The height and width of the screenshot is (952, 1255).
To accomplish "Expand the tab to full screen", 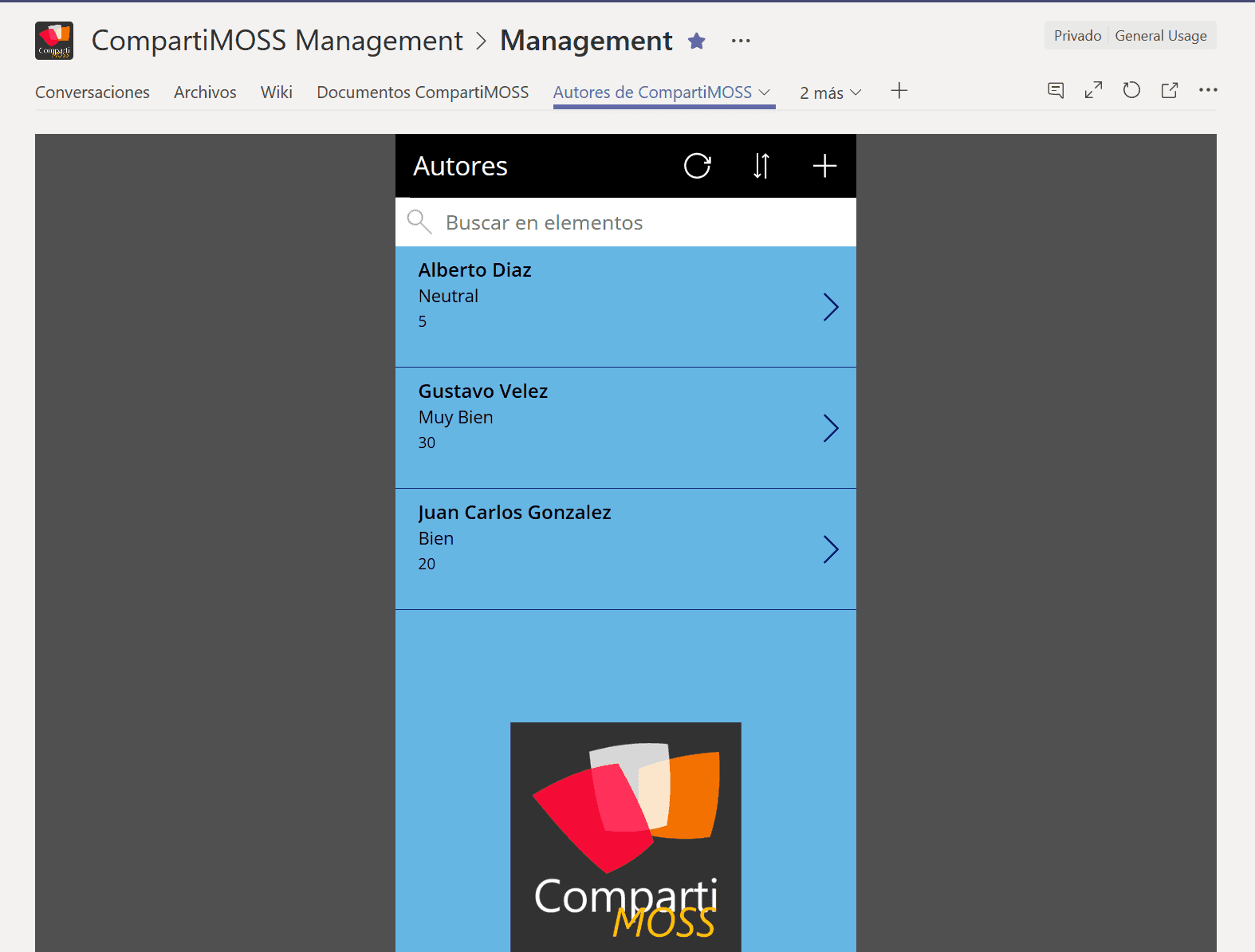I will coord(1093,90).
